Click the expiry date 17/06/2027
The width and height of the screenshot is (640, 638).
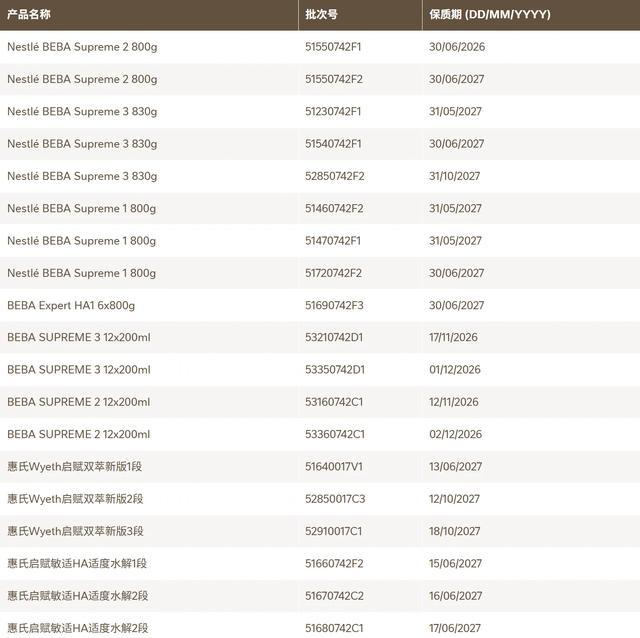[x=455, y=628]
